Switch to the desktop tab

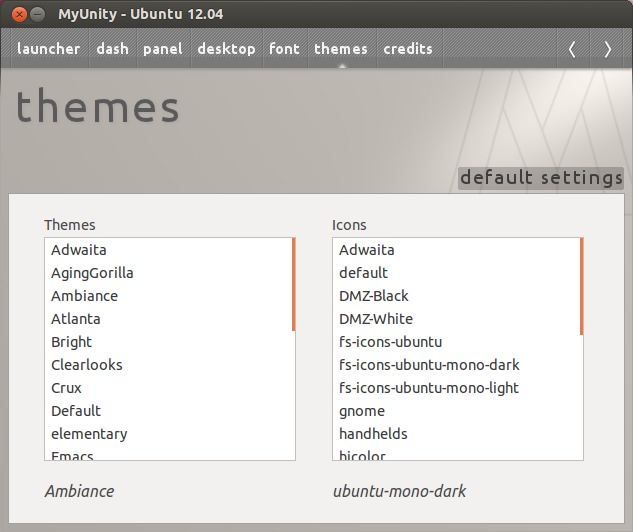(x=226, y=49)
